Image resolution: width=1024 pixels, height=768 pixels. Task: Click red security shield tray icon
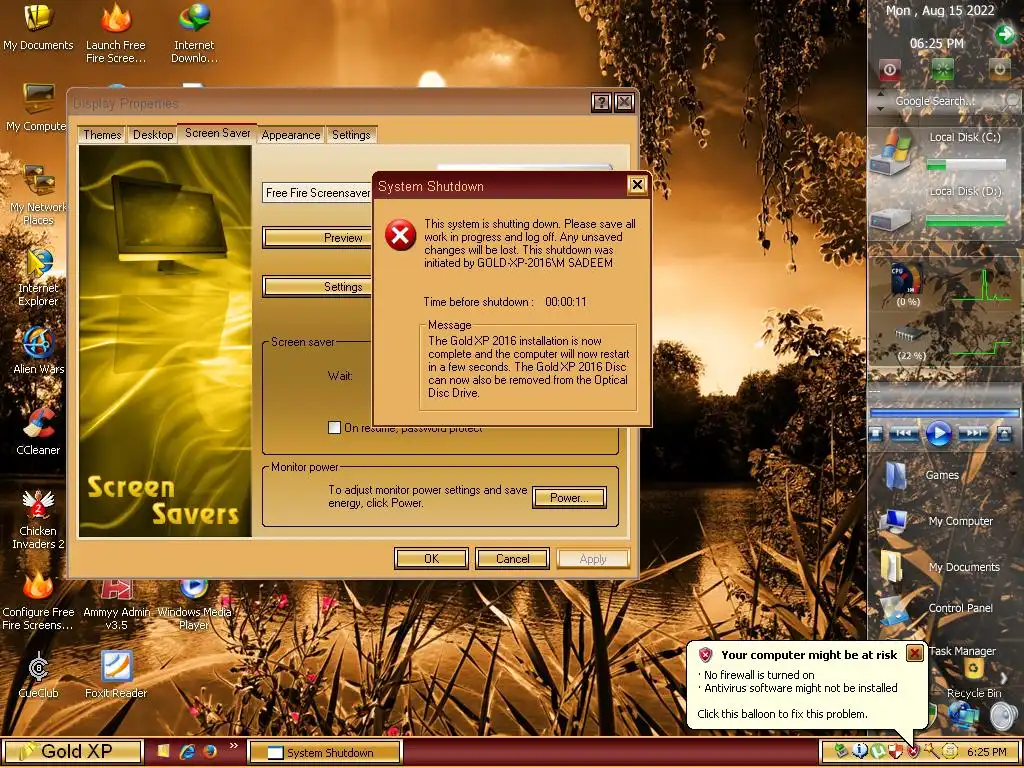click(913, 752)
